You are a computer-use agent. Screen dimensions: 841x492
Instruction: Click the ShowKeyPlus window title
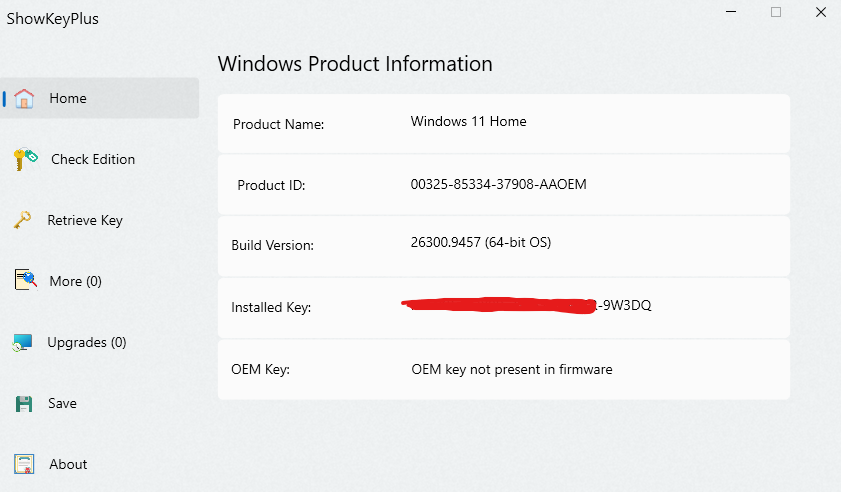click(x=53, y=19)
